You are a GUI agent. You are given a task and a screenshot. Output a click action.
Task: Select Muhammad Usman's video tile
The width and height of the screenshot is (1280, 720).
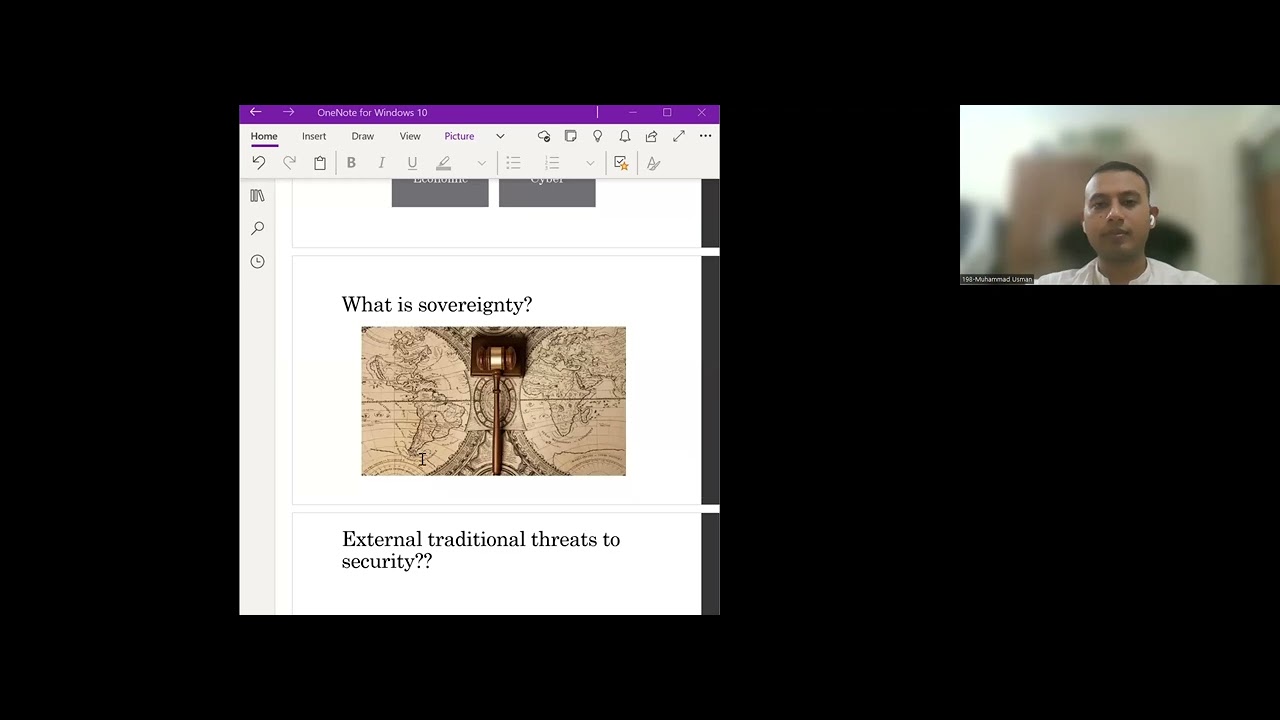coord(1119,195)
